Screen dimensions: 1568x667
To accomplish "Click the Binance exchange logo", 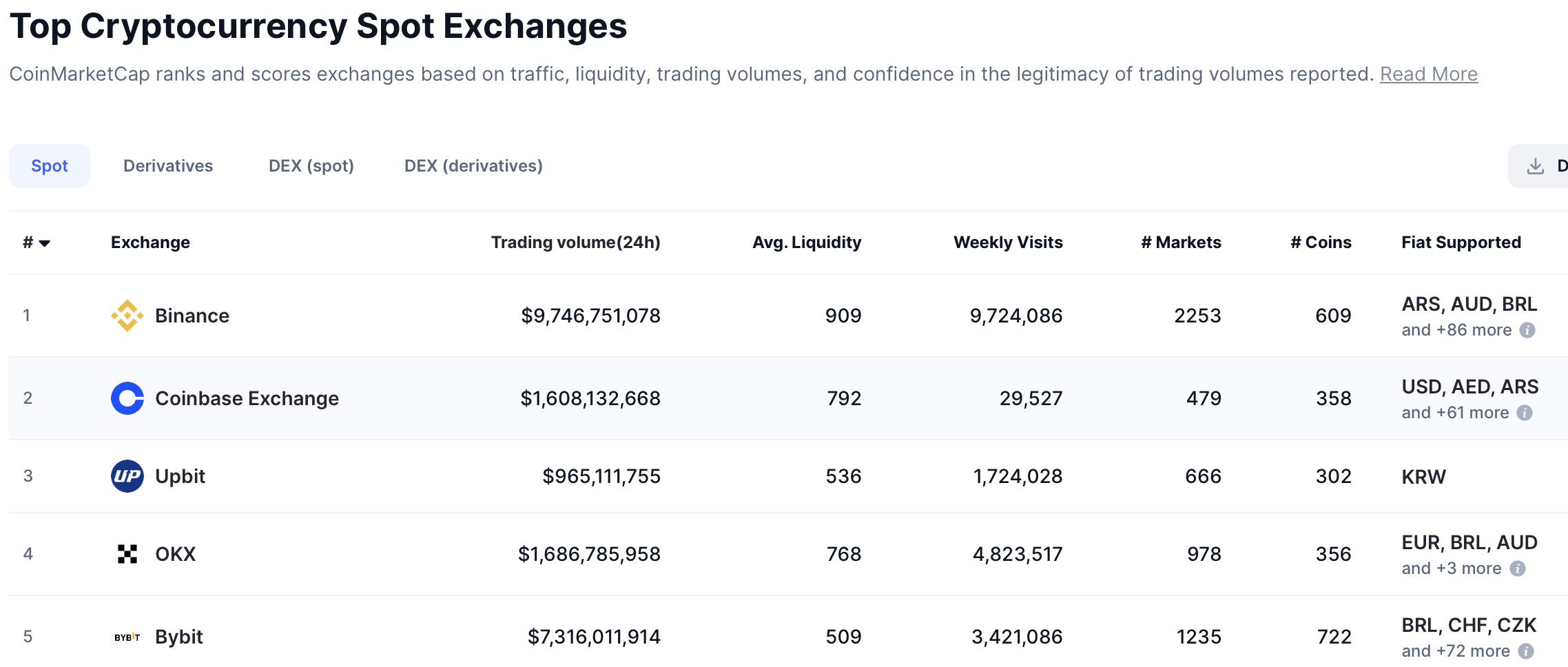I will point(128,315).
